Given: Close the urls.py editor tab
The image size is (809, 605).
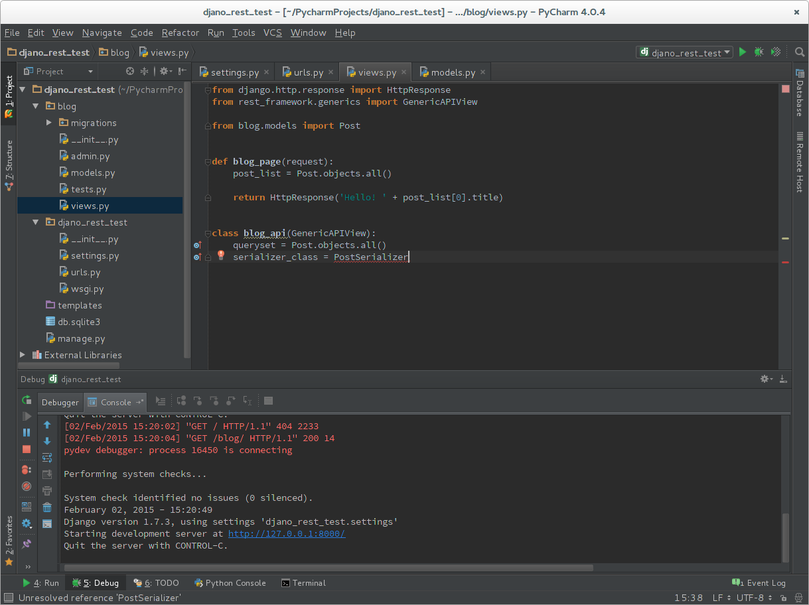Looking at the screenshot, I should coord(331,72).
